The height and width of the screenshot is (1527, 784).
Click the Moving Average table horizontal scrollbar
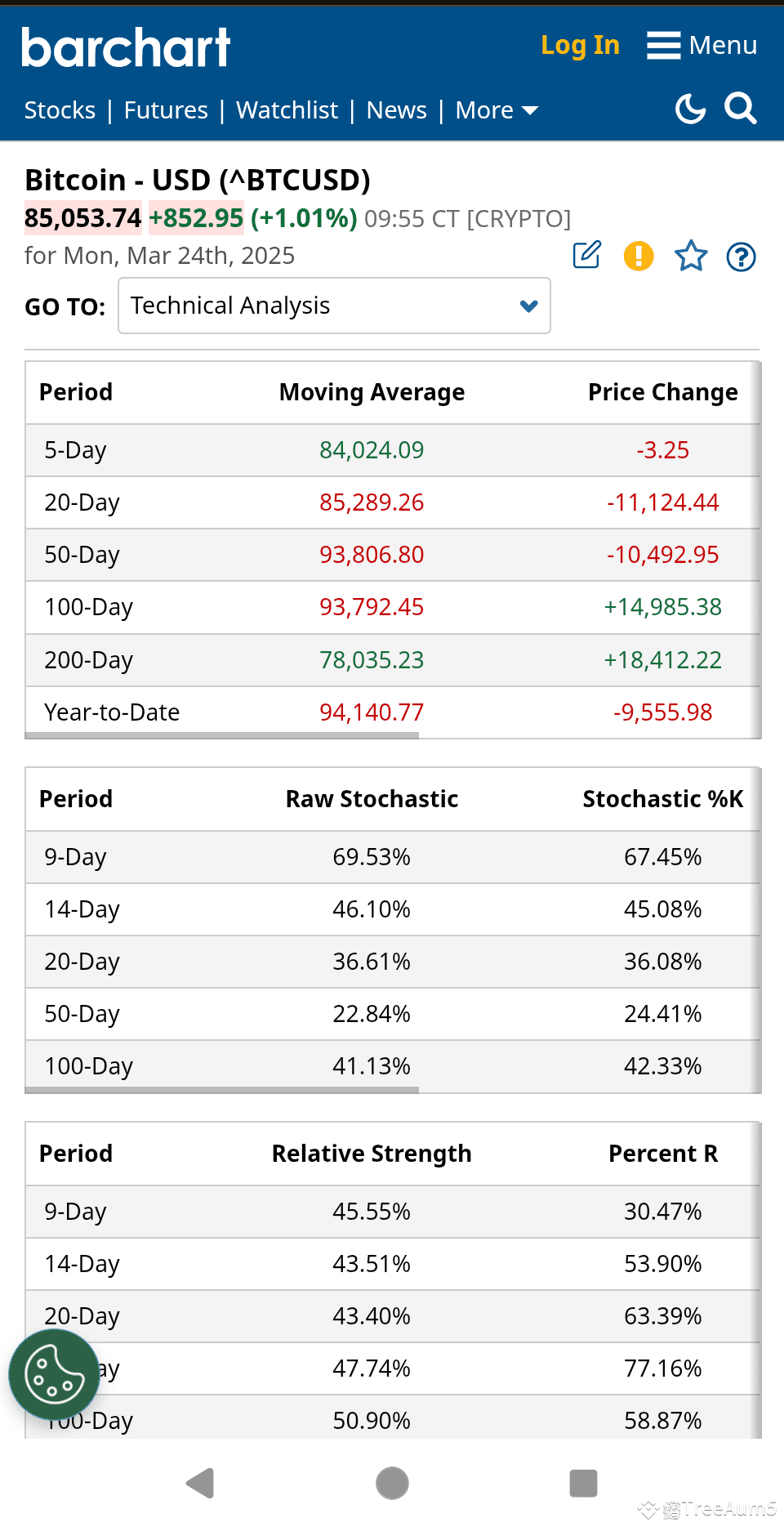pos(222,735)
